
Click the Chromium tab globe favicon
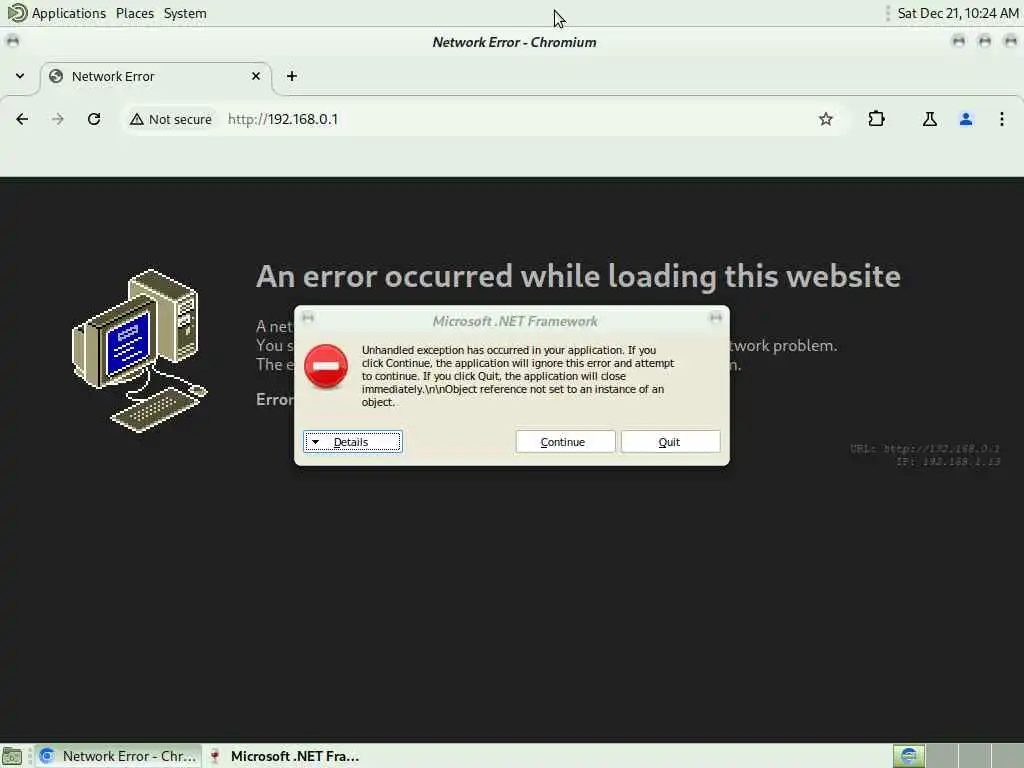56,76
